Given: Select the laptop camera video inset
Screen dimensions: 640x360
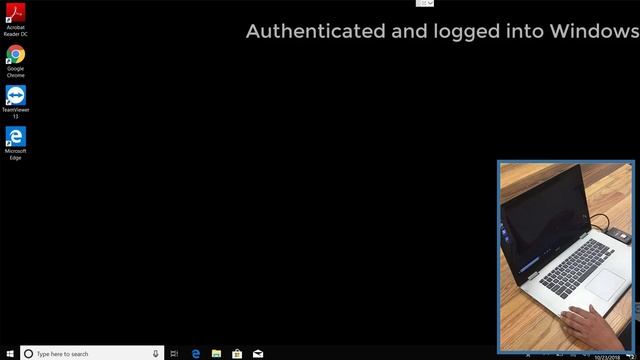Looking at the screenshot, I should [x=566, y=257].
